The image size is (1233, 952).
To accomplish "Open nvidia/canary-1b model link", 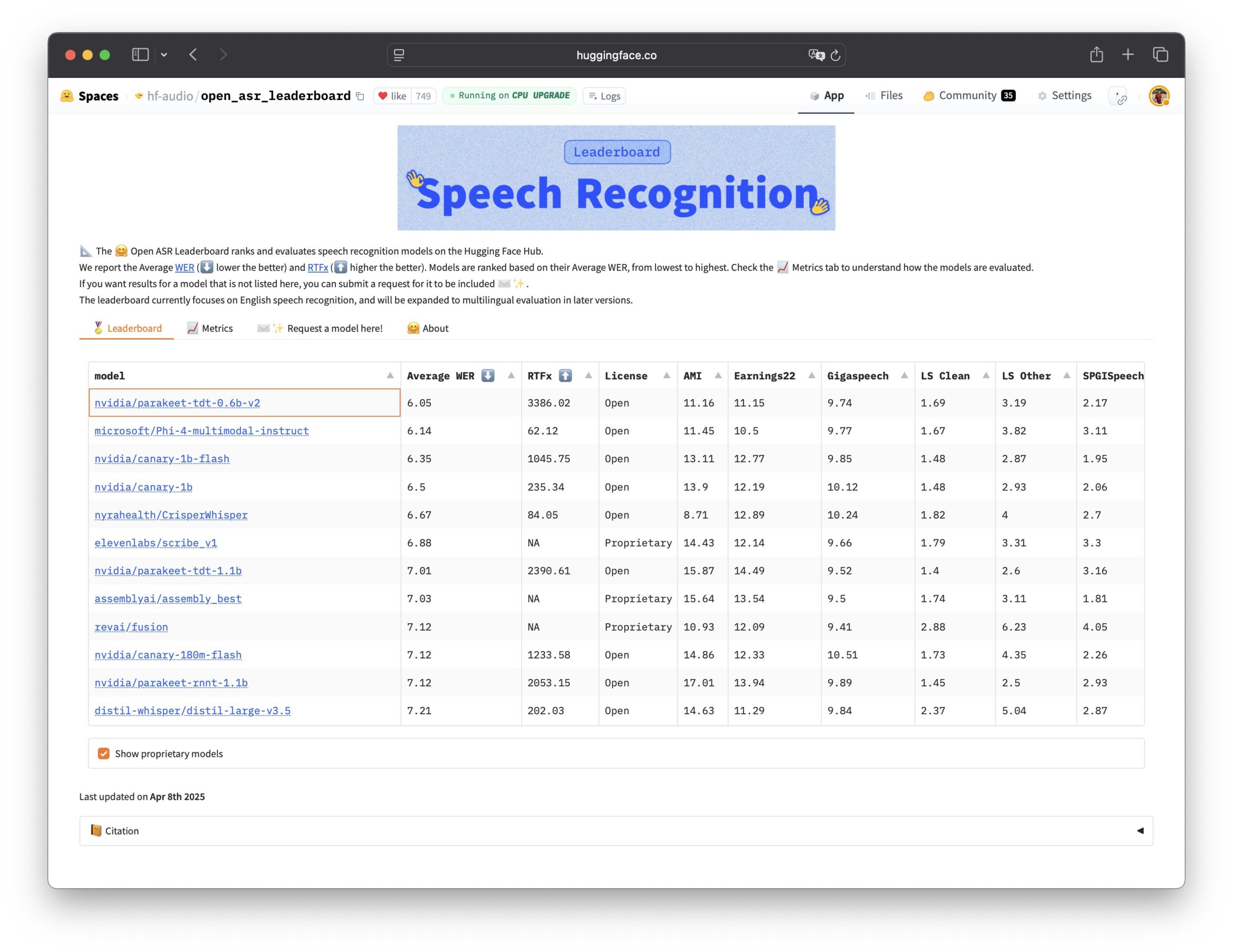I will (x=144, y=487).
